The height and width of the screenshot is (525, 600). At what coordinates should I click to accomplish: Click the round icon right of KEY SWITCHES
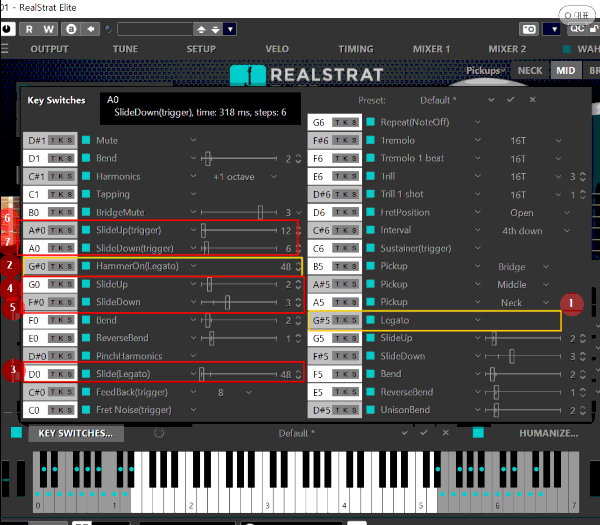pos(159,433)
